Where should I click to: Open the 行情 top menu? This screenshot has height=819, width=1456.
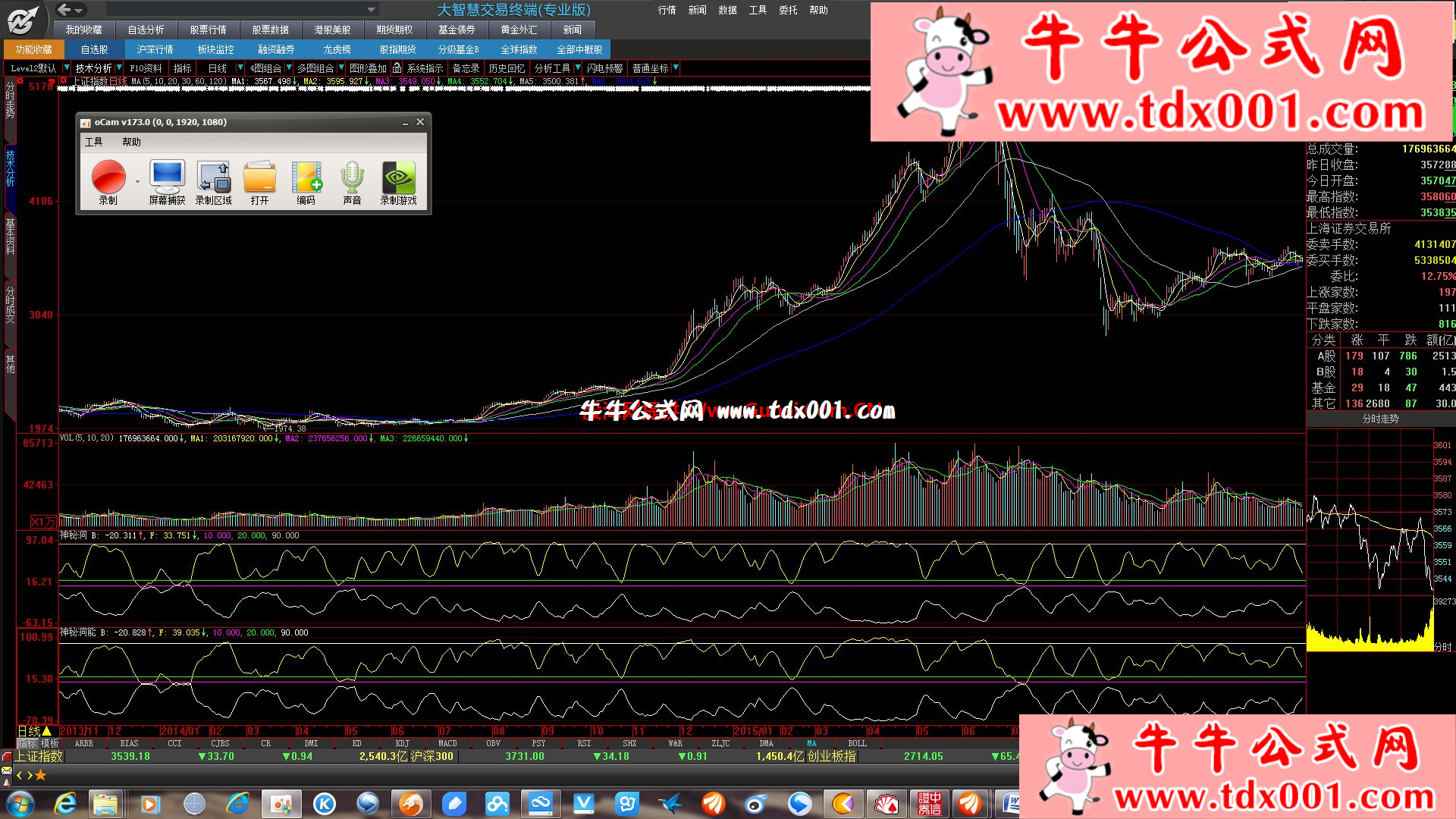667,10
